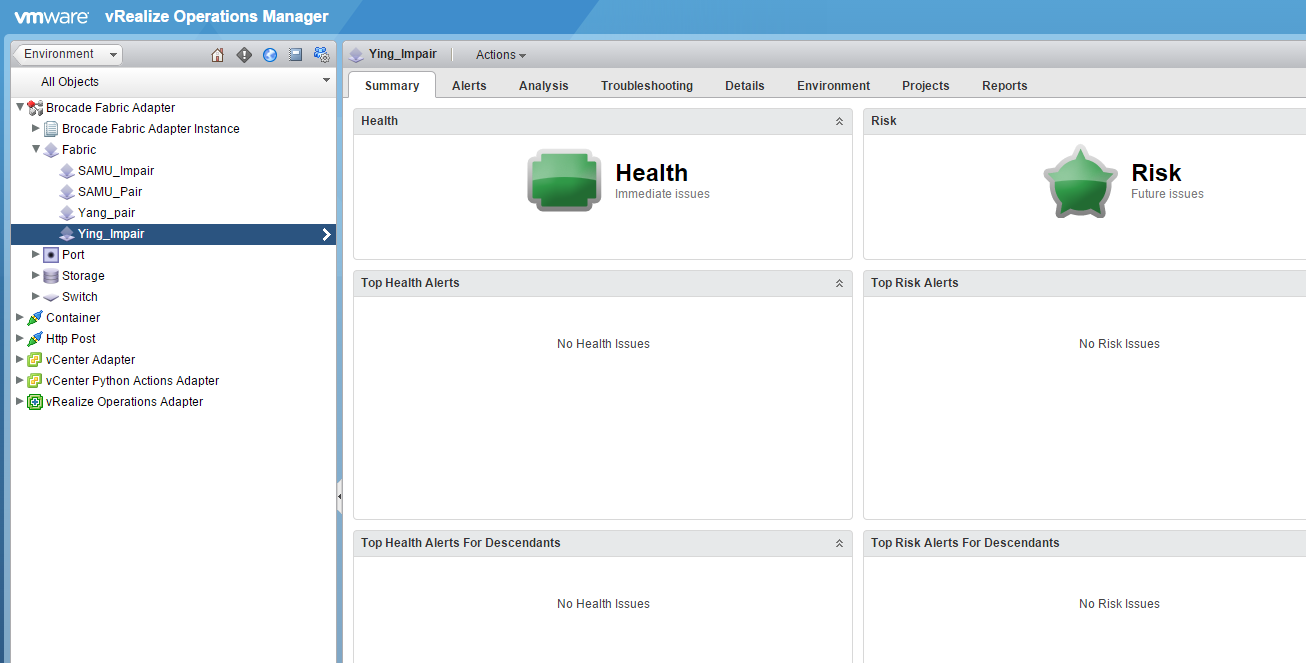Viewport: 1306px width, 663px height.
Task: Click the Home icon in the navigation toolbar
Action: point(217,55)
